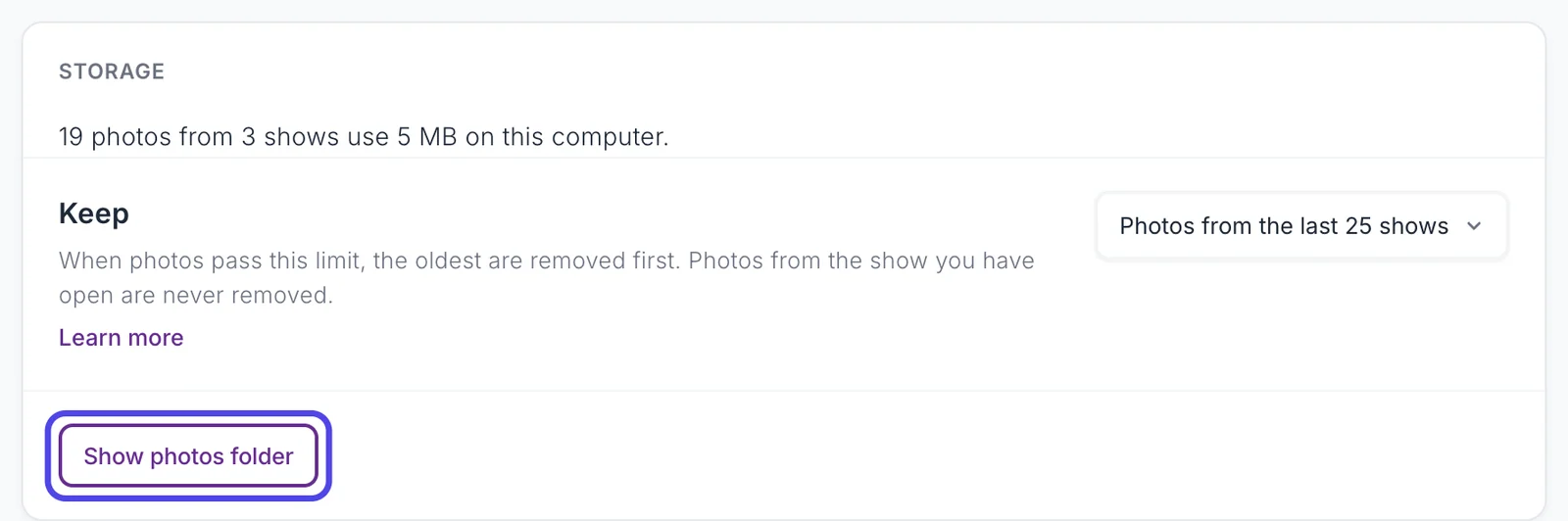Click the chevron arrow in the Keep dropdown
The image size is (1568, 521).
(1474, 226)
